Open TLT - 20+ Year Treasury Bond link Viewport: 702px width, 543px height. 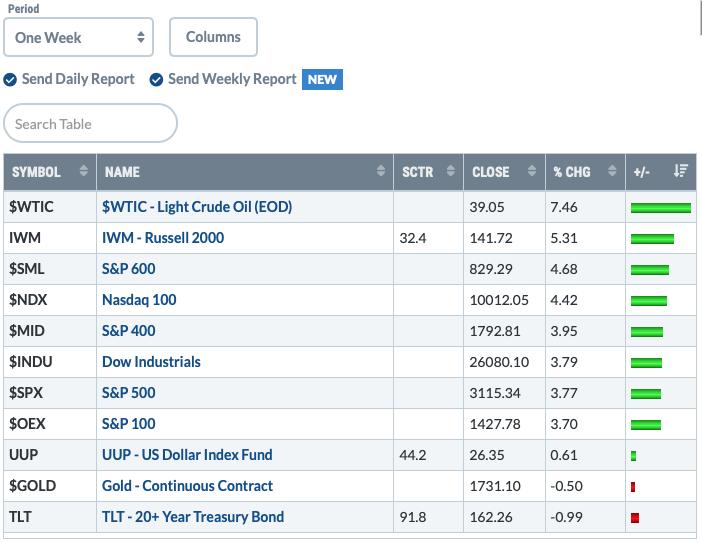click(193, 517)
